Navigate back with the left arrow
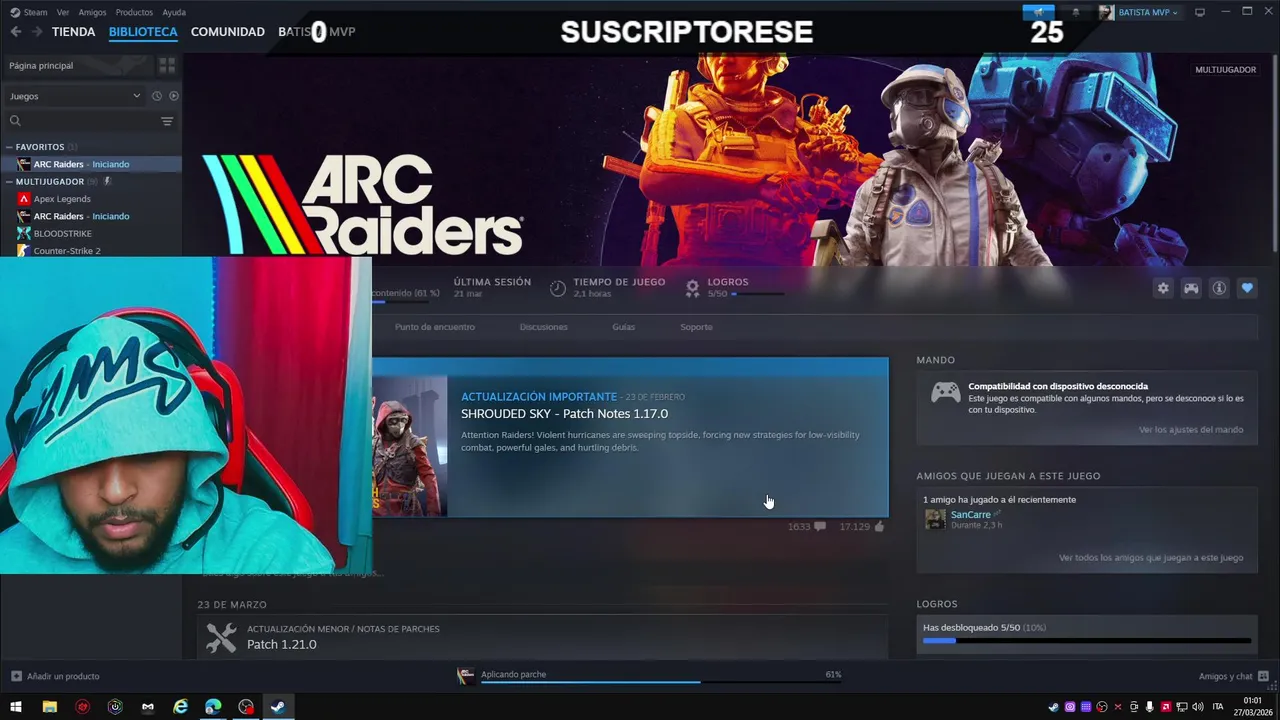 point(16,32)
